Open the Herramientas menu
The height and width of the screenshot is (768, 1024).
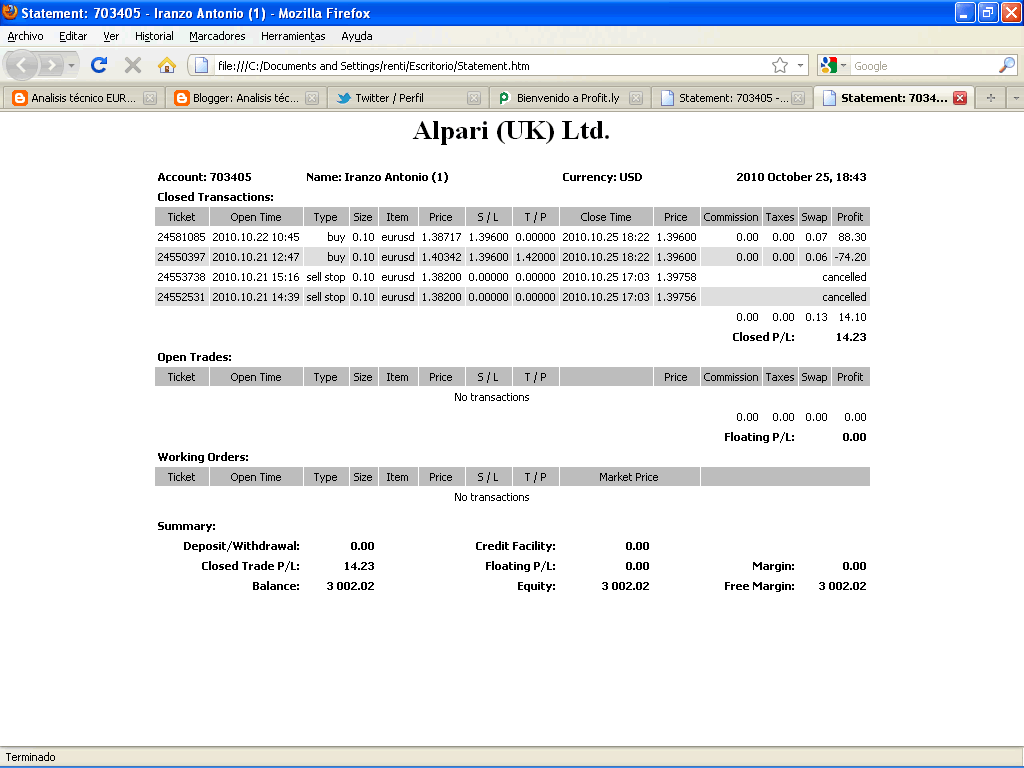pos(293,36)
